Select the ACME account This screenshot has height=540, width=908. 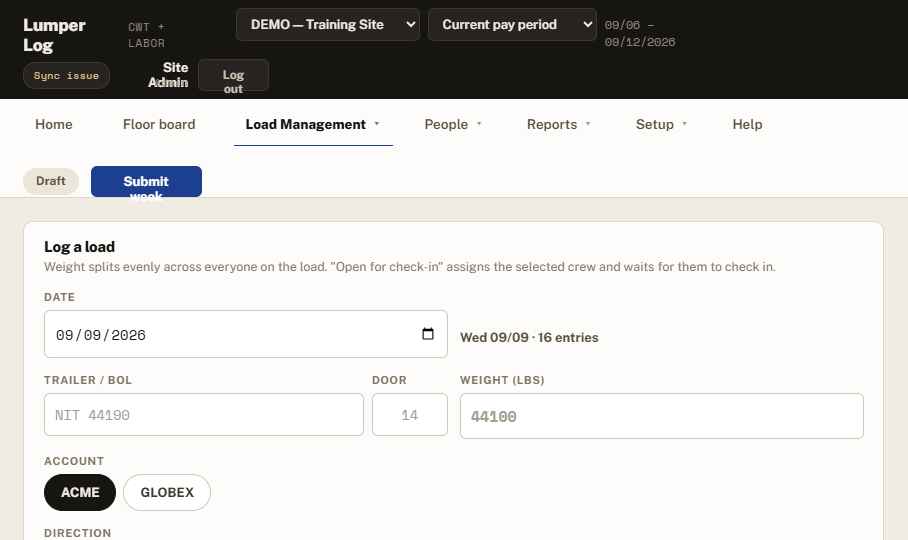coord(80,493)
